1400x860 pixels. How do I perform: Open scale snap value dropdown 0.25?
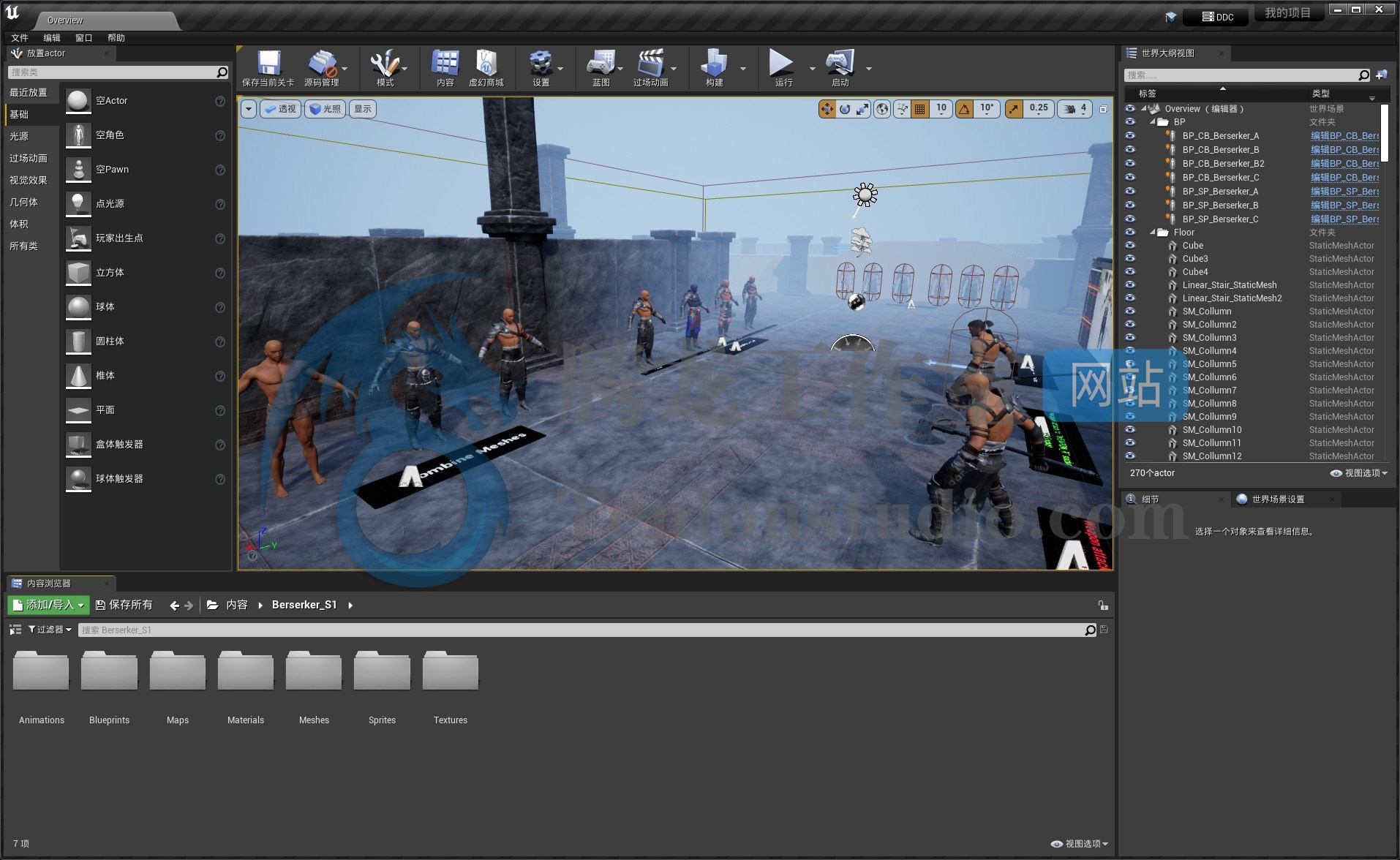point(1039,109)
